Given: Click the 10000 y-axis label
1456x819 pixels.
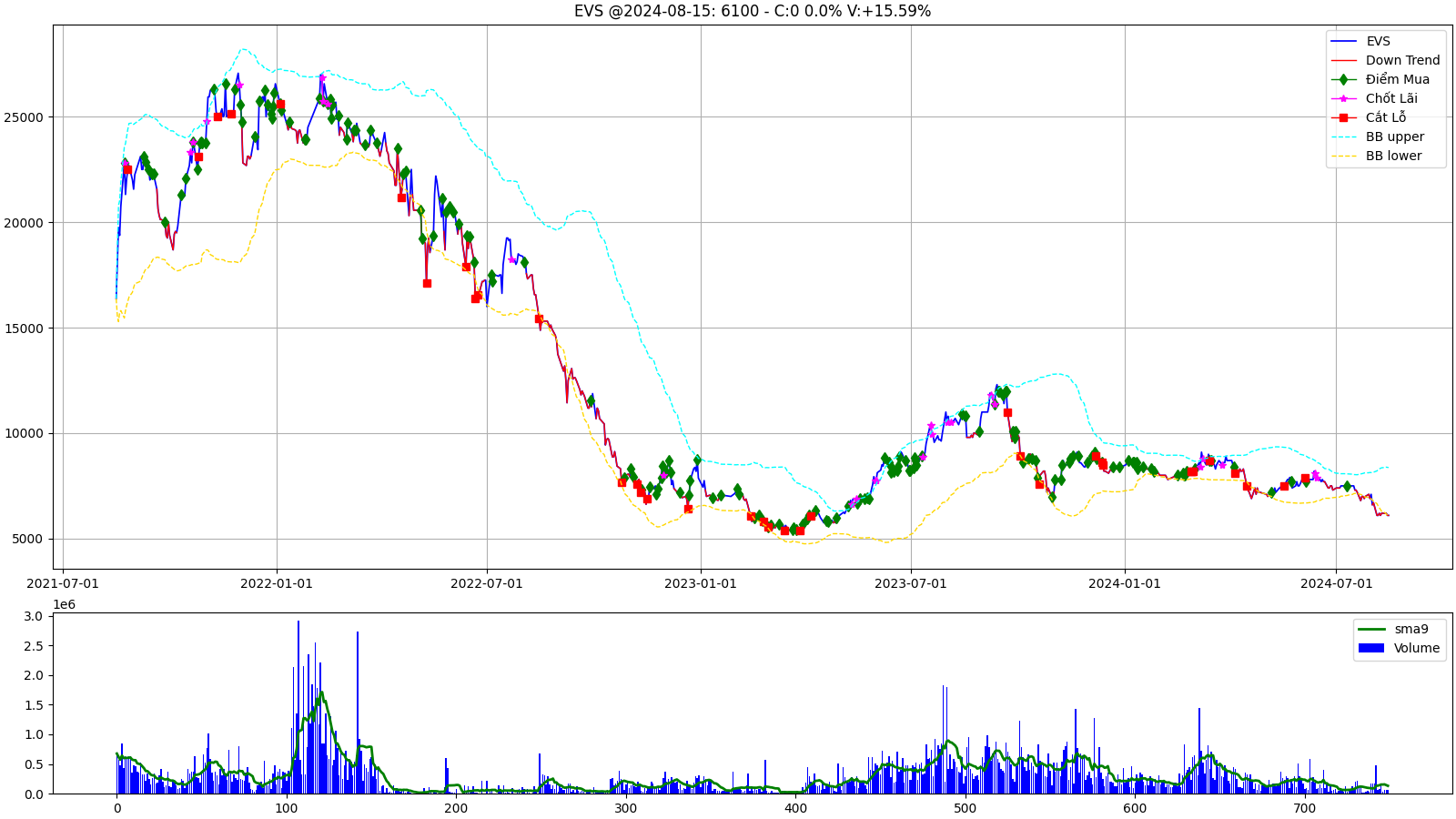Looking at the screenshot, I should [x=25, y=434].
